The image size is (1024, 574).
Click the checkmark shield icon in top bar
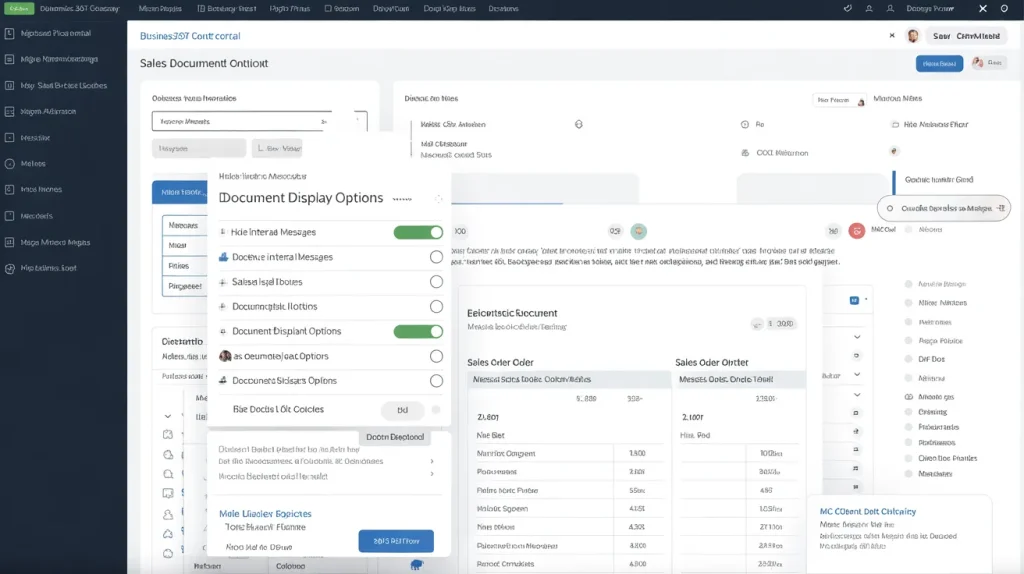[x=848, y=8]
